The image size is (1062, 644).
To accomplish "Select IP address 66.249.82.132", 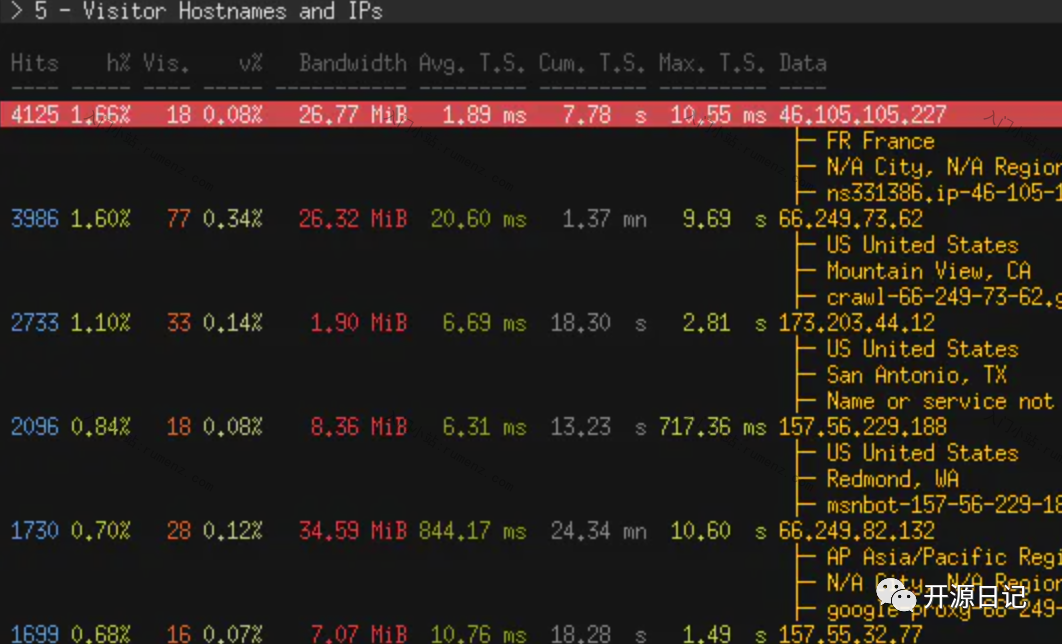I will (x=856, y=530).
